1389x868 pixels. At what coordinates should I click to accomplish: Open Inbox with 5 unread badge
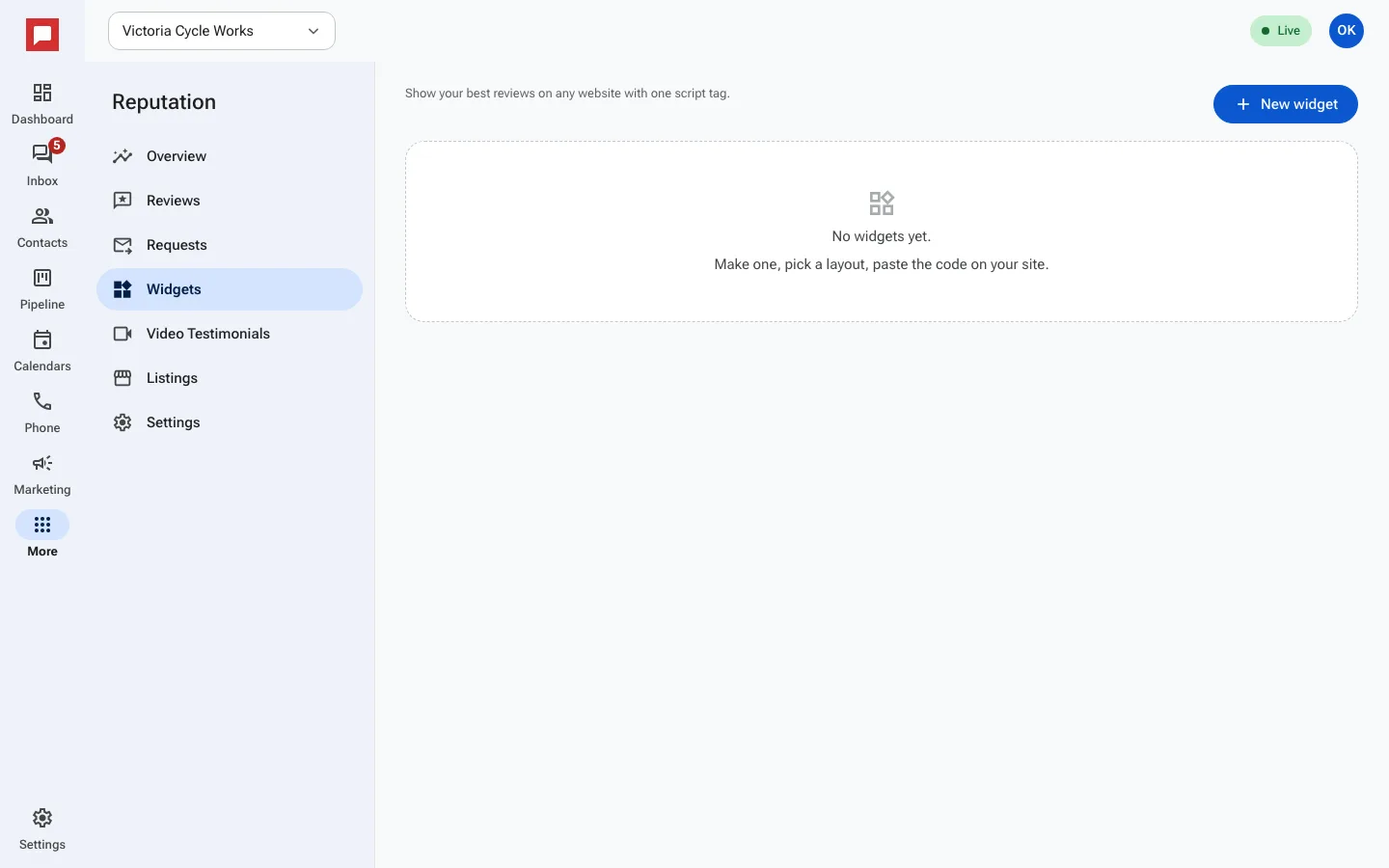coord(42,166)
